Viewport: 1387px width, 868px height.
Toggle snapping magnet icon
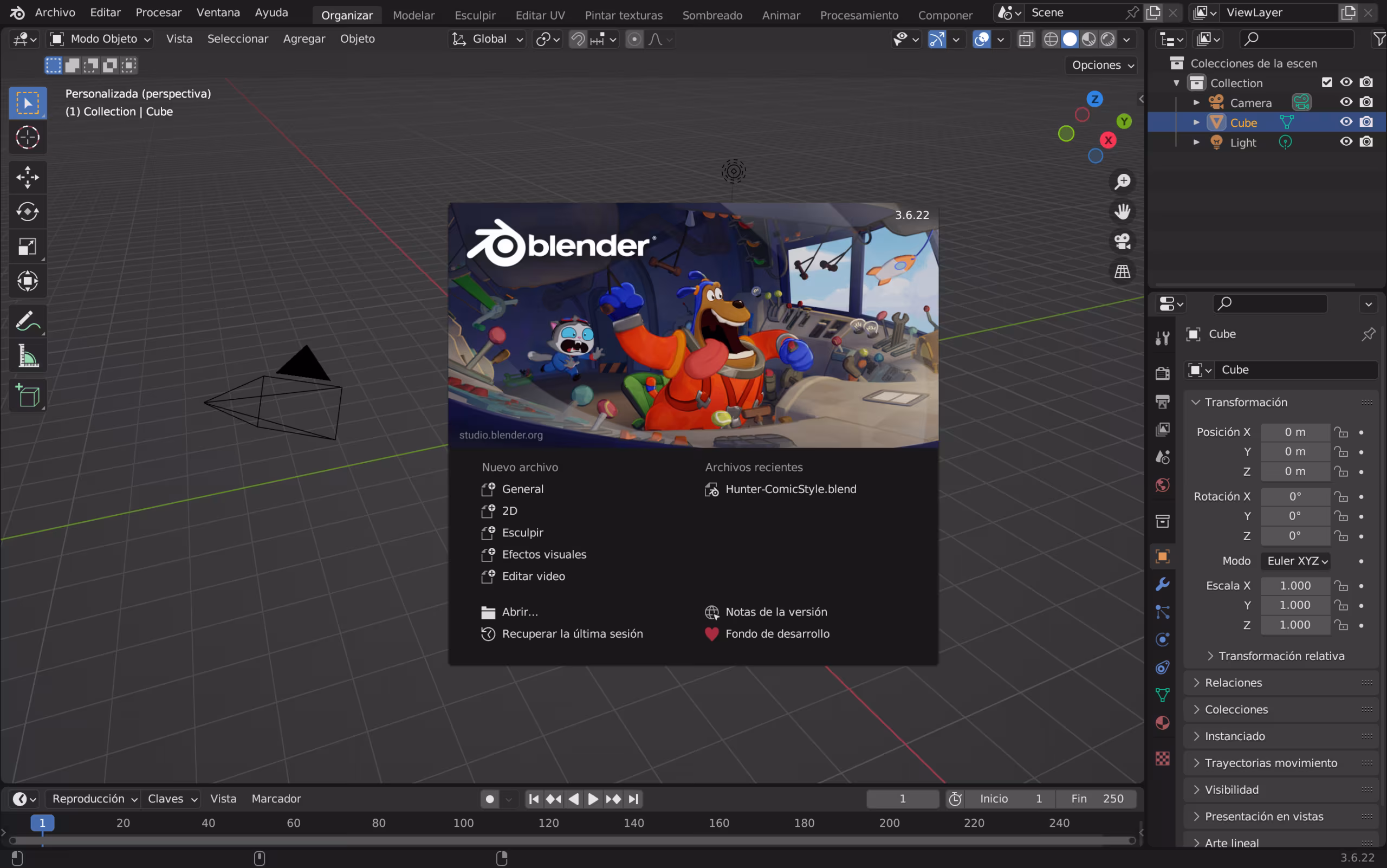click(x=578, y=39)
